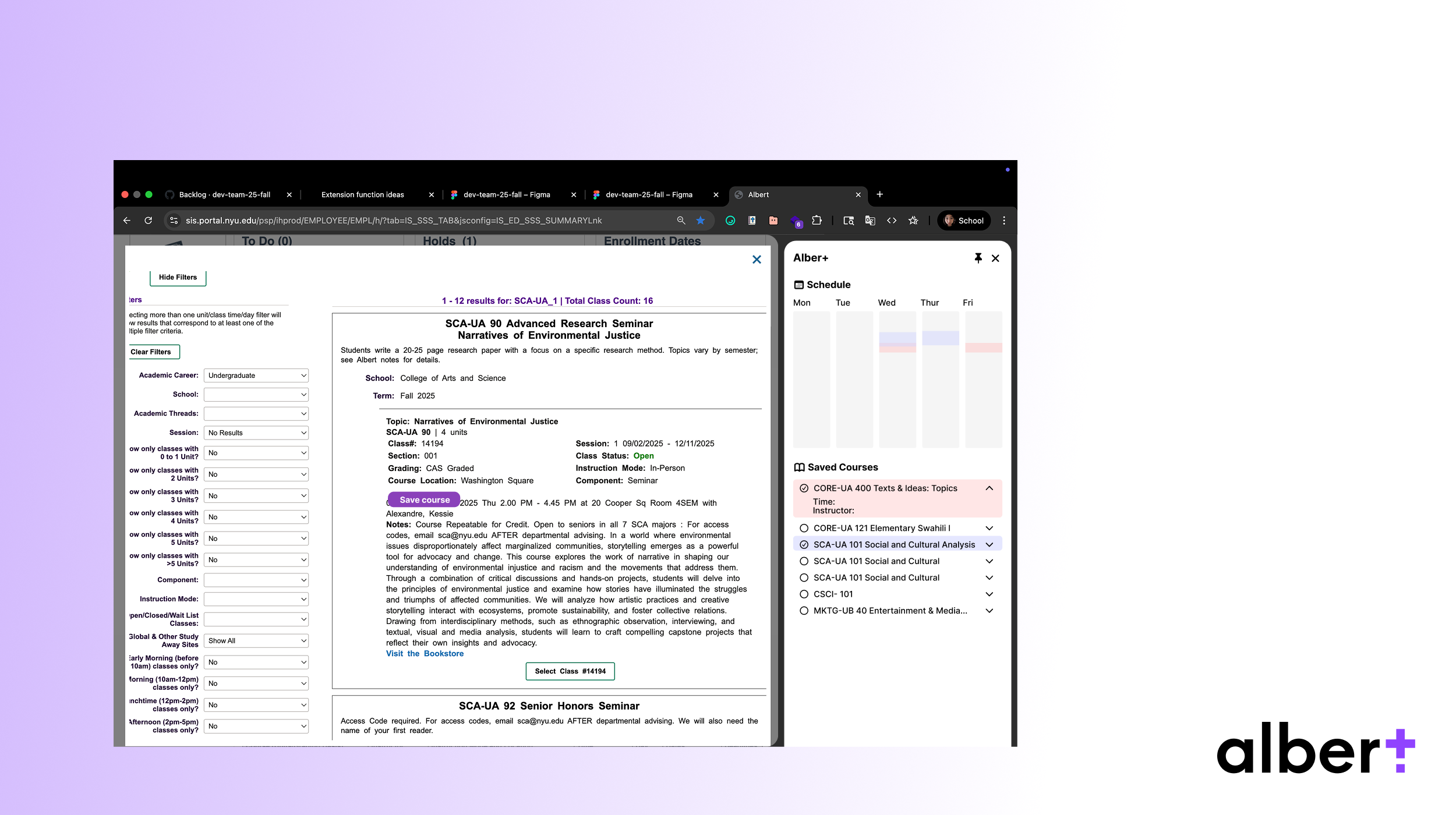Go back with browser back arrow
This screenshot has height=815, width=1456.
pyautogui.click(x=127, y=221)
